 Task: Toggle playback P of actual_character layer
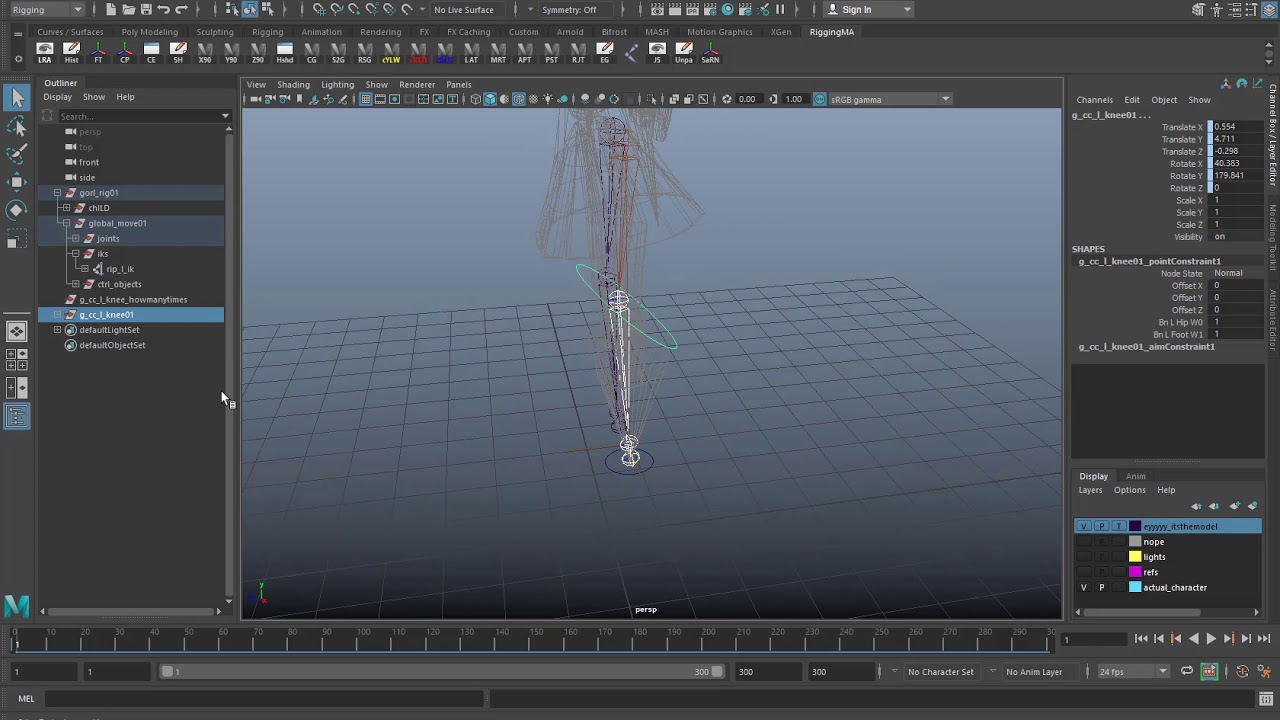pos(1101,587)
